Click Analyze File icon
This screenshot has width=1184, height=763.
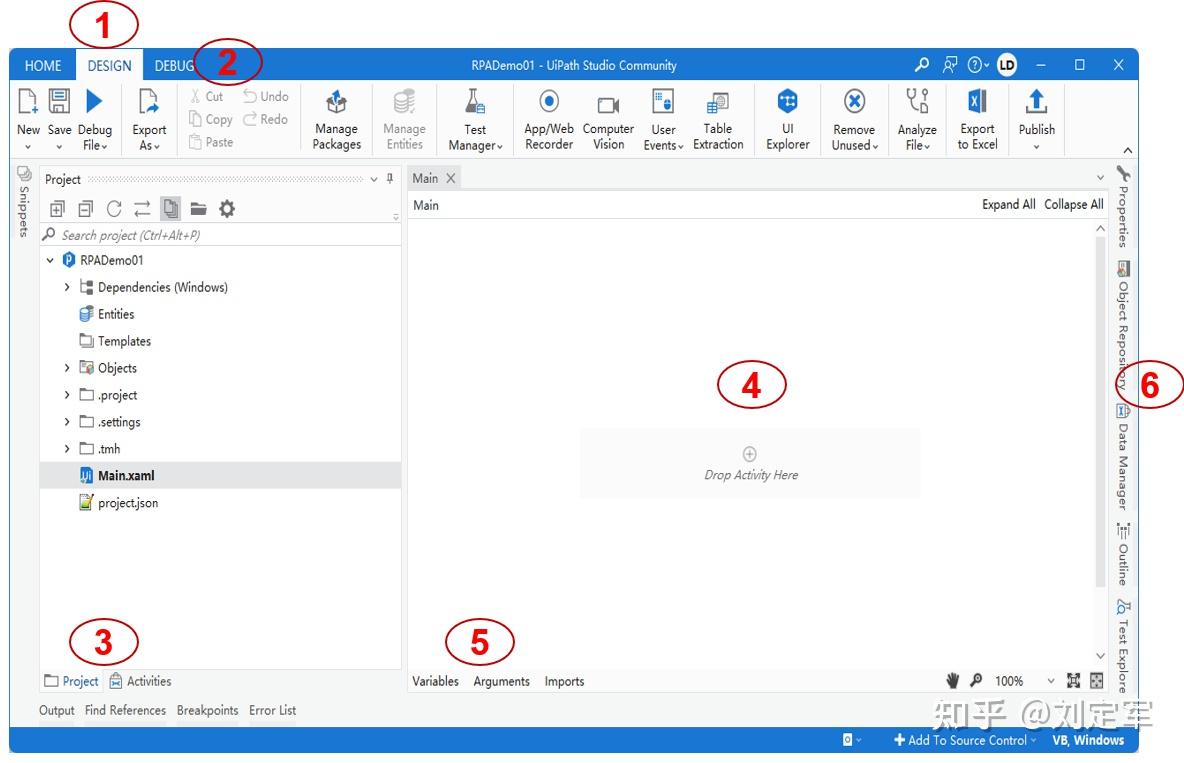[x=917, y=101]
